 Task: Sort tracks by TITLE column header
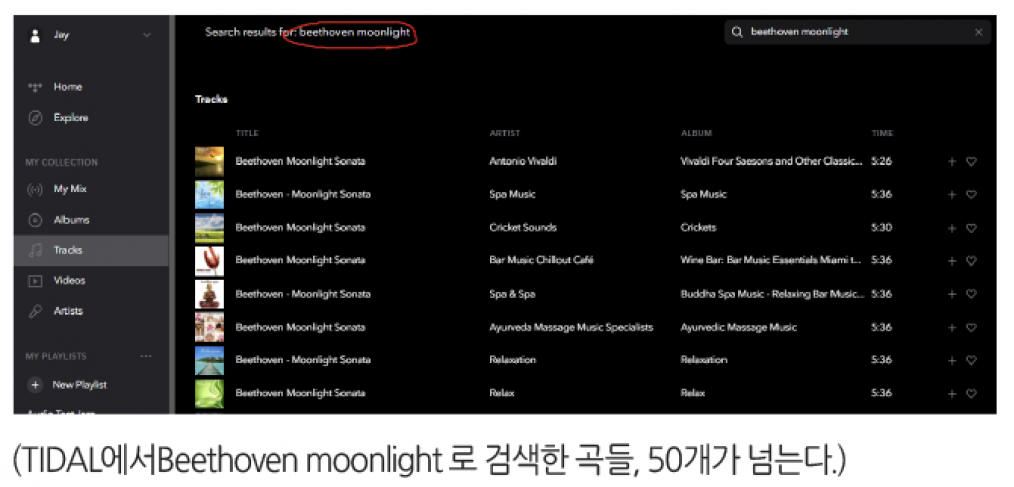click(247, 133)
